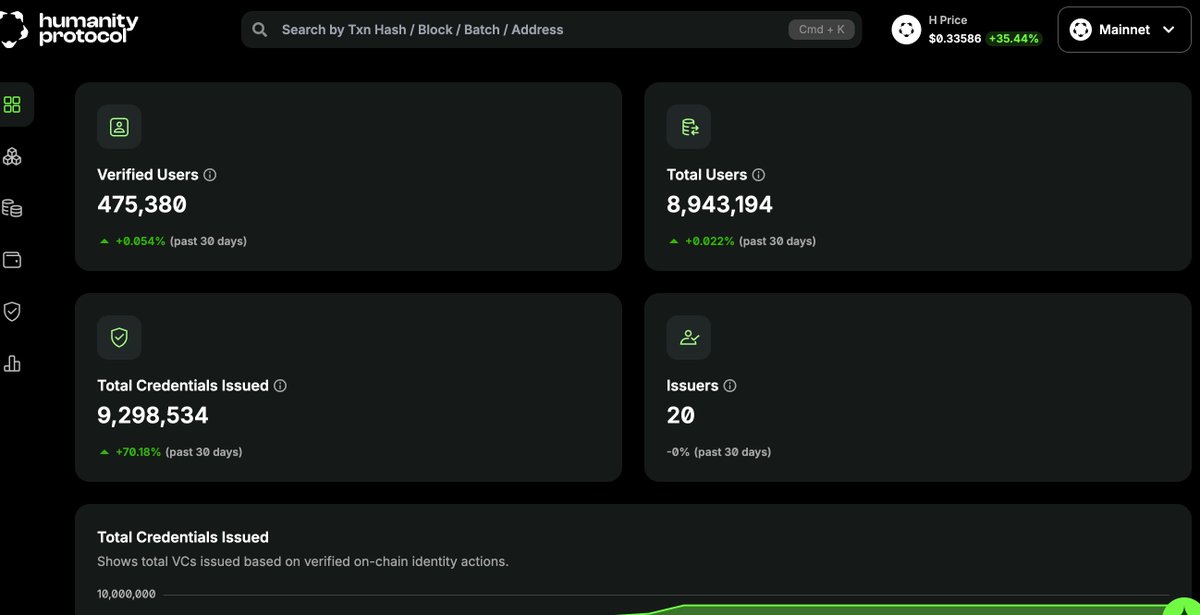Expand the Mainnet network dropdown
Image resolution: width=1200 pixels, height=615 pixels.
pos(1124,30)
